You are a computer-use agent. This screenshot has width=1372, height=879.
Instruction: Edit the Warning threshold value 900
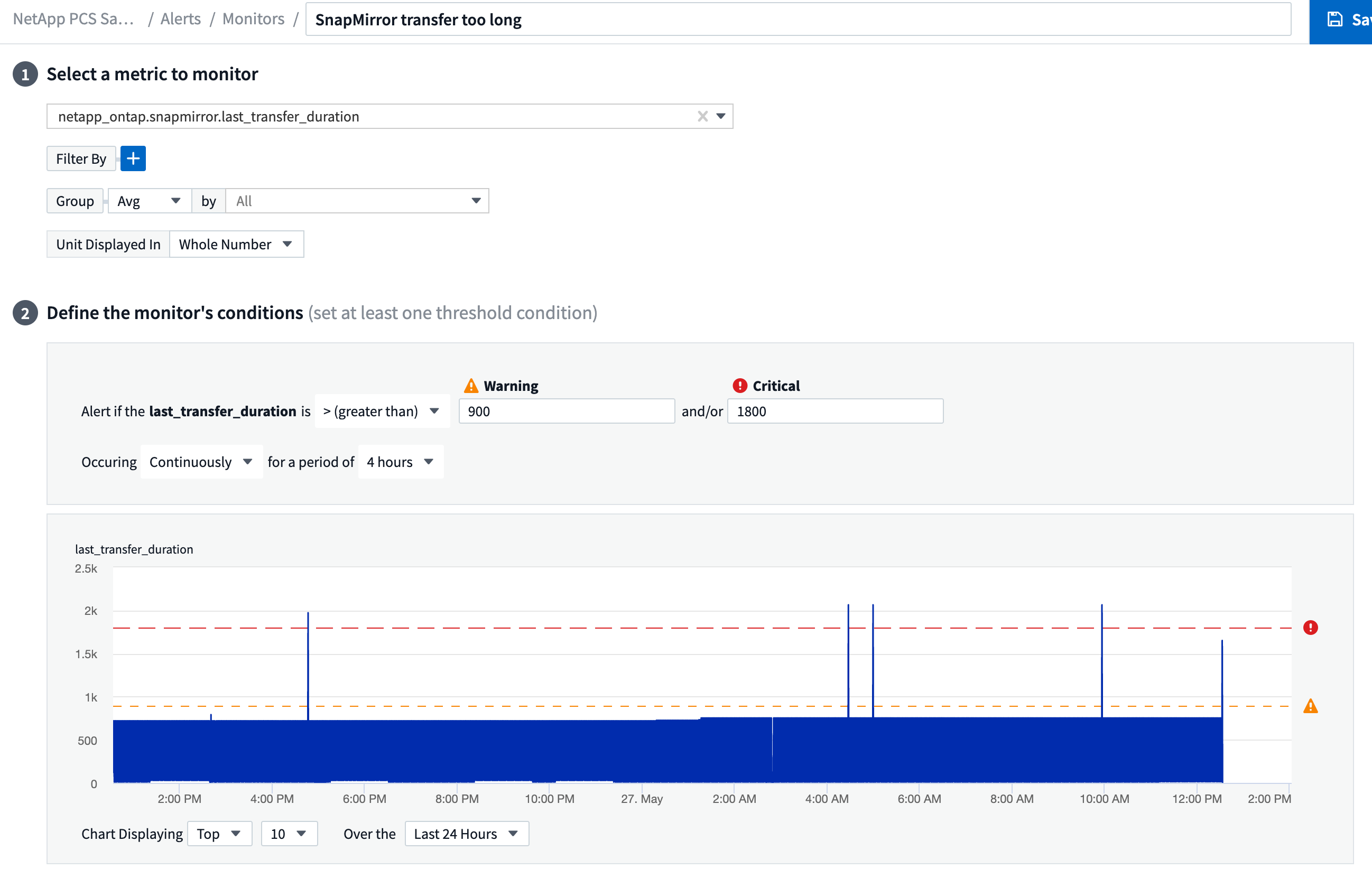[566, 410]
